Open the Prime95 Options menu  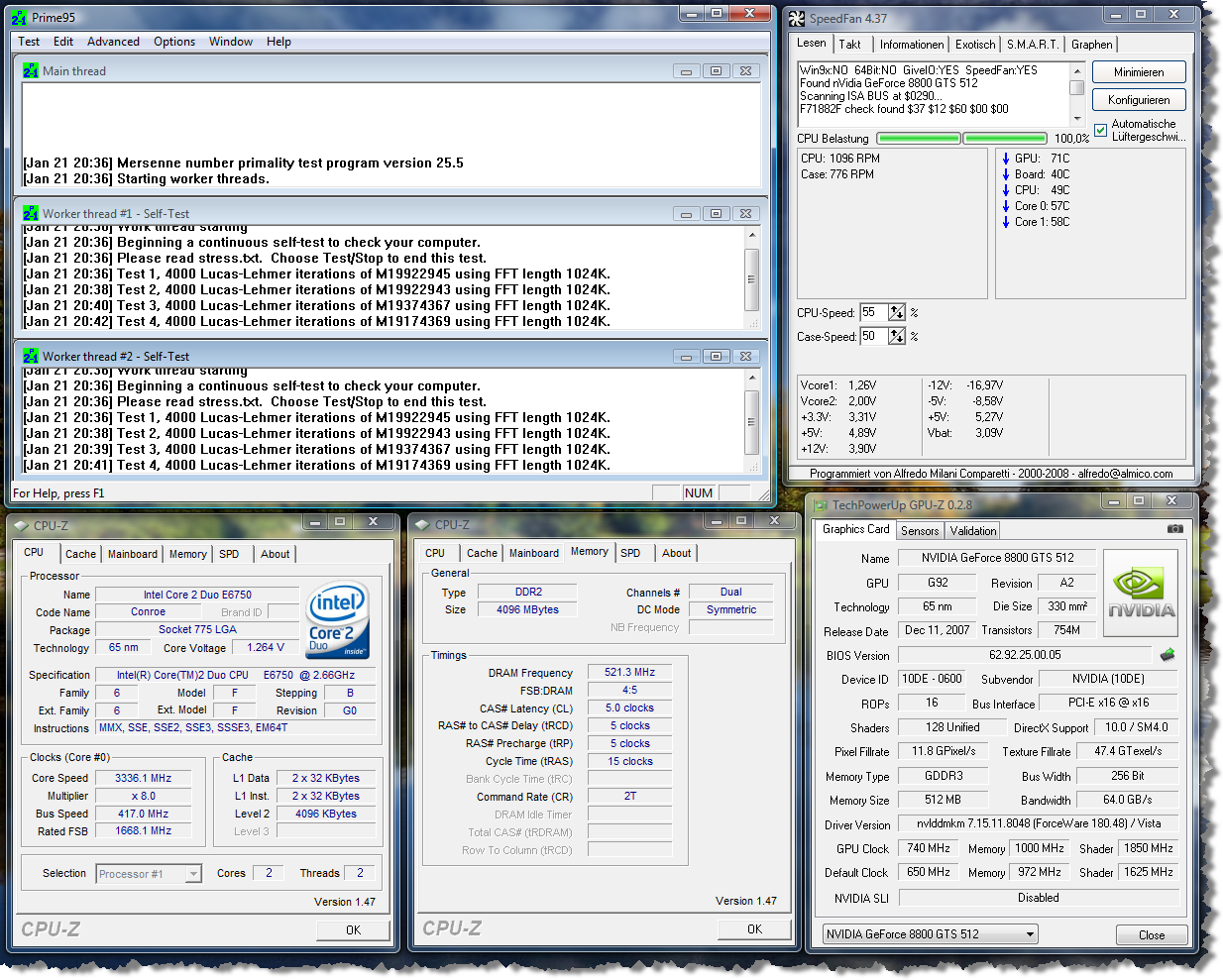174,42
